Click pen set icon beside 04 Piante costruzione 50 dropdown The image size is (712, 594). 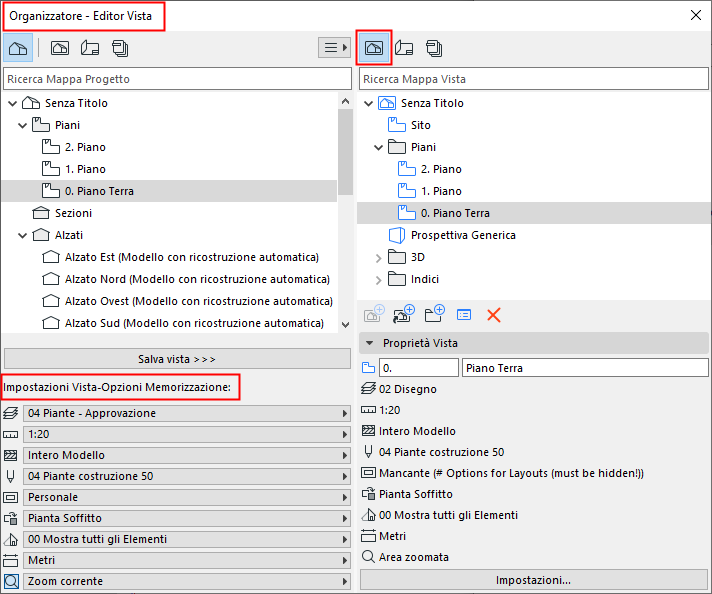[x=10, y=476]
